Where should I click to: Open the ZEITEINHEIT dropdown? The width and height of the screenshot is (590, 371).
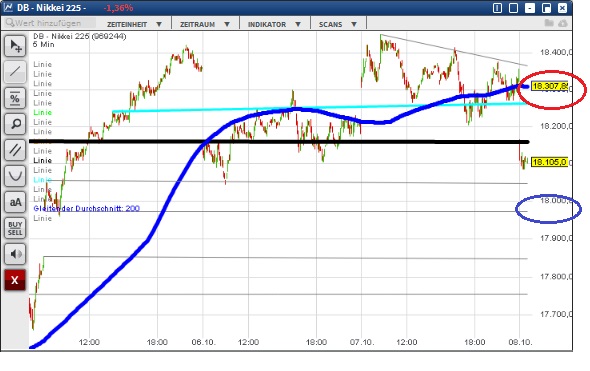pos(134,24)
